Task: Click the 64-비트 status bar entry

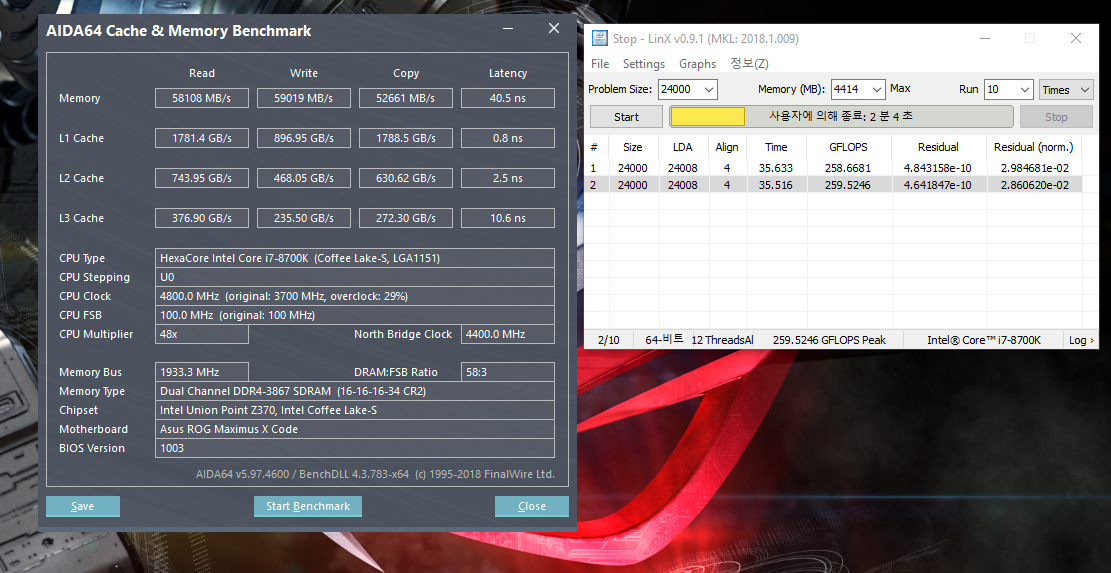Action: point(664,339)
